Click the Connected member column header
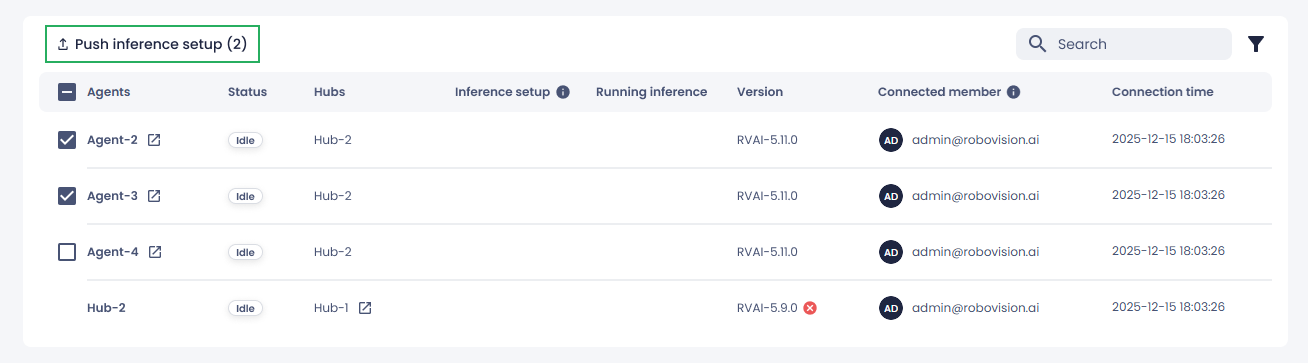This screenshot has height=363, width=1308. [939, 92]
